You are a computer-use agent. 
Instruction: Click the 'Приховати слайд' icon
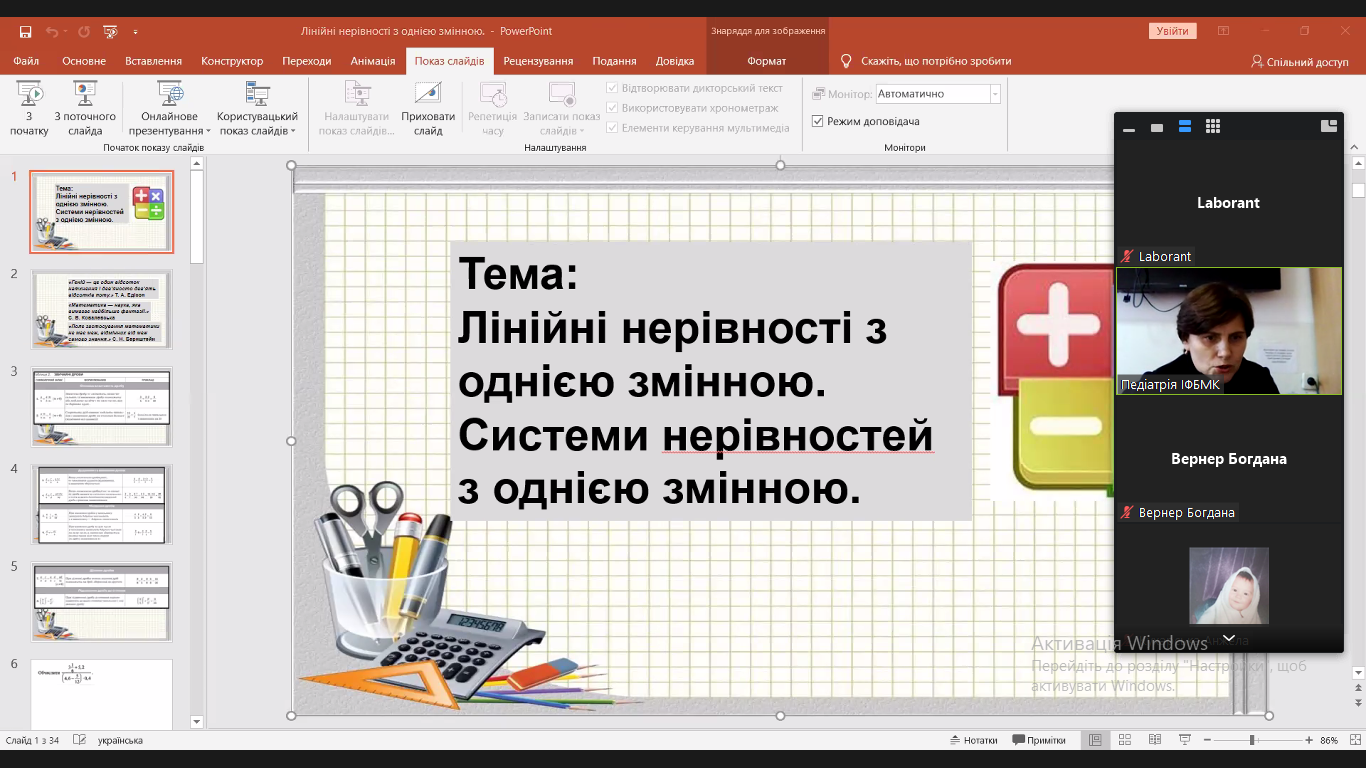(x=427, y=105)
